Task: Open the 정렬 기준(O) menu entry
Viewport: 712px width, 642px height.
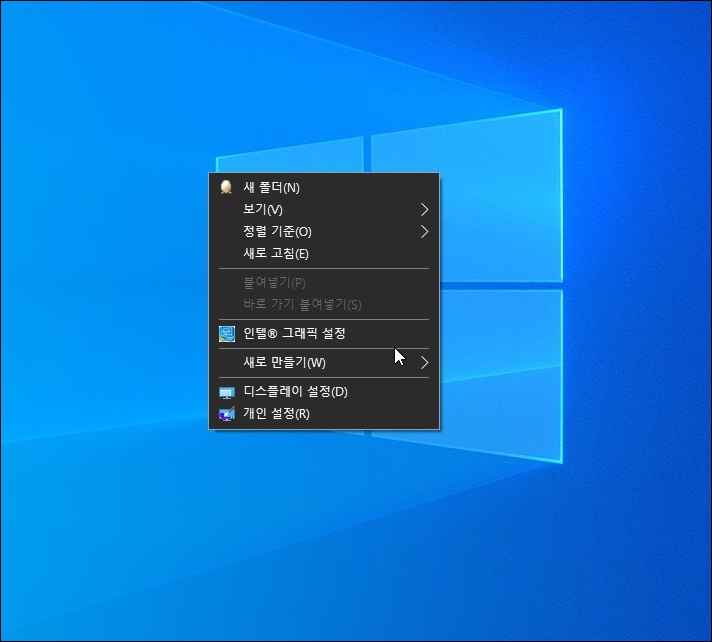Action: (324, 232)
